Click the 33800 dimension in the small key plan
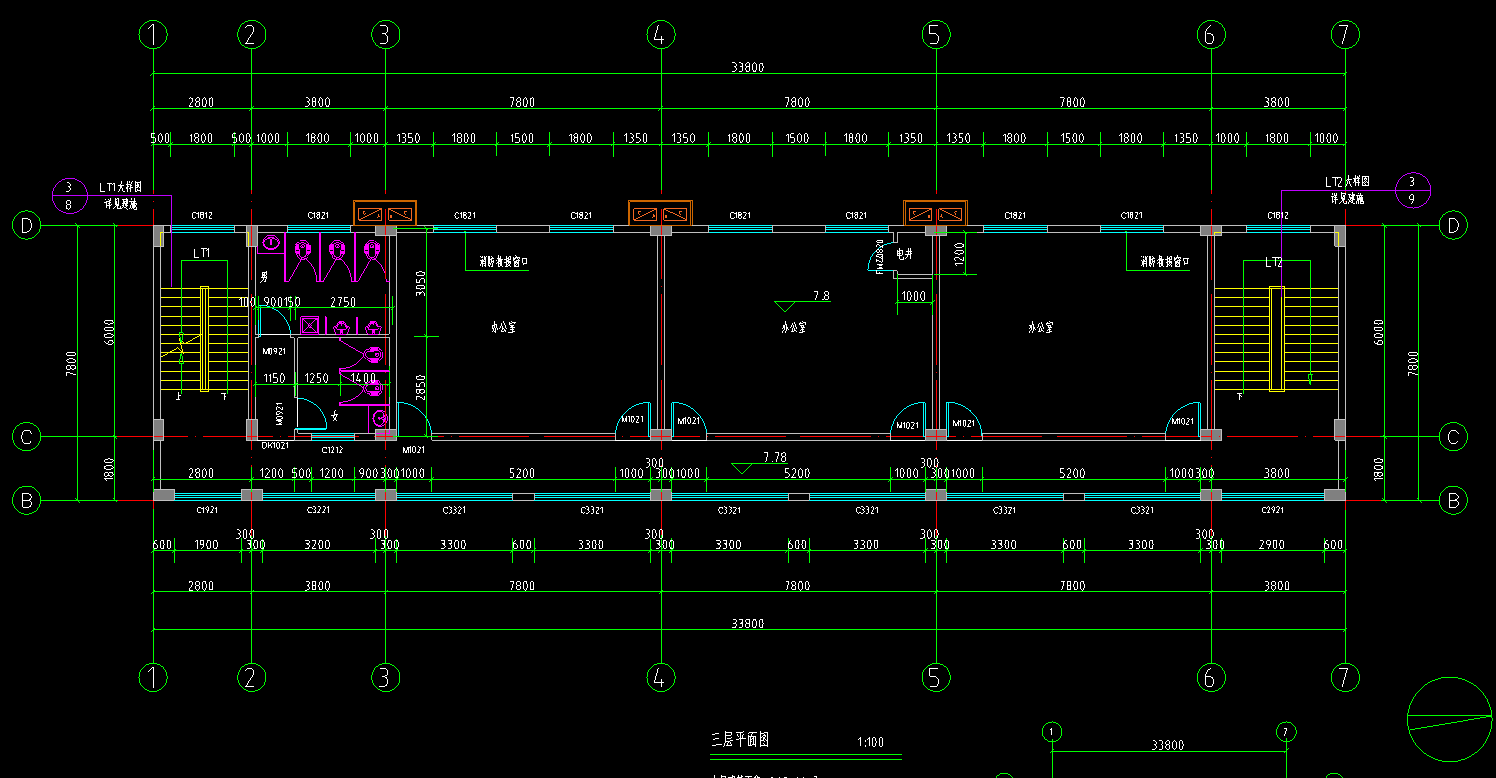The height and width of the screenshot is (778, 1496). (1168, 745)
